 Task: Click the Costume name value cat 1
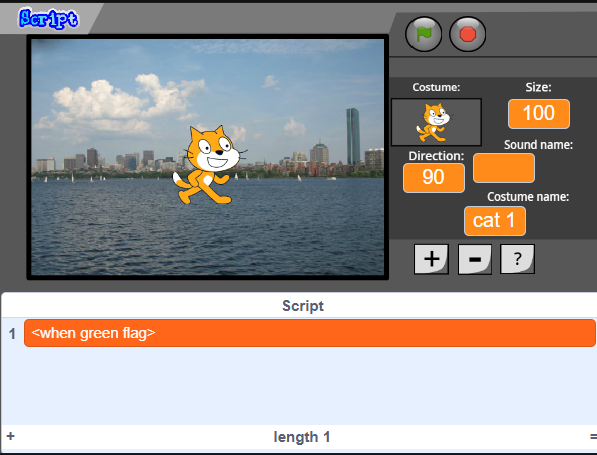(495, 221)
